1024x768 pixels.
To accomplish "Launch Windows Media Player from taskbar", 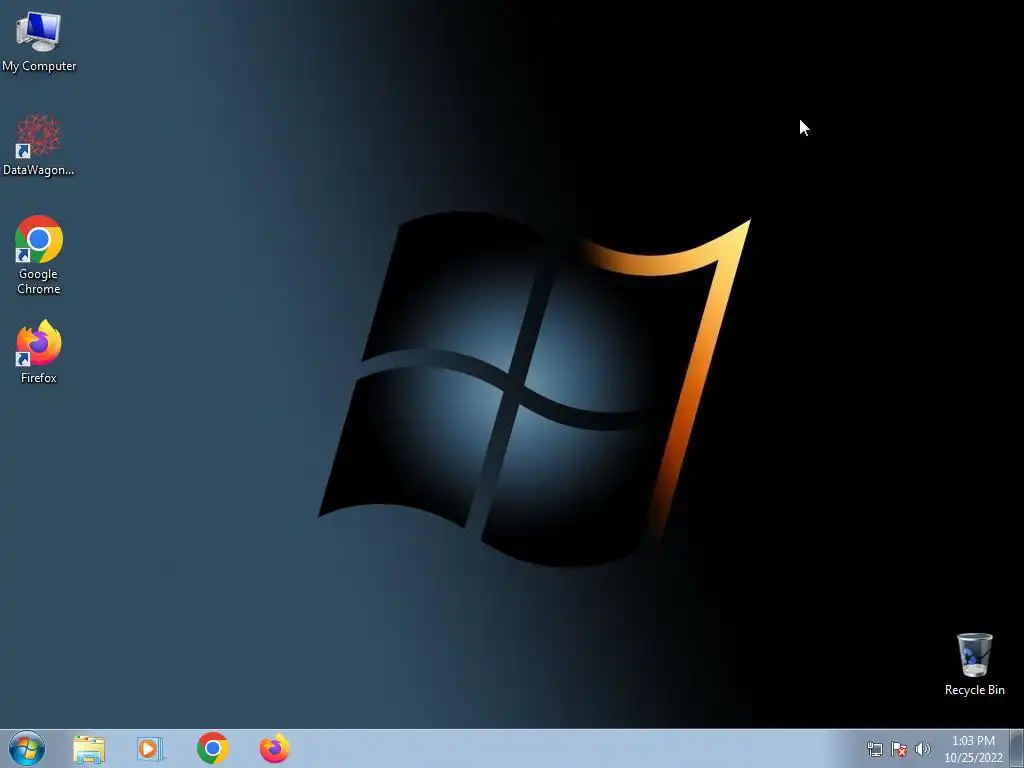I will pos(150,749).
